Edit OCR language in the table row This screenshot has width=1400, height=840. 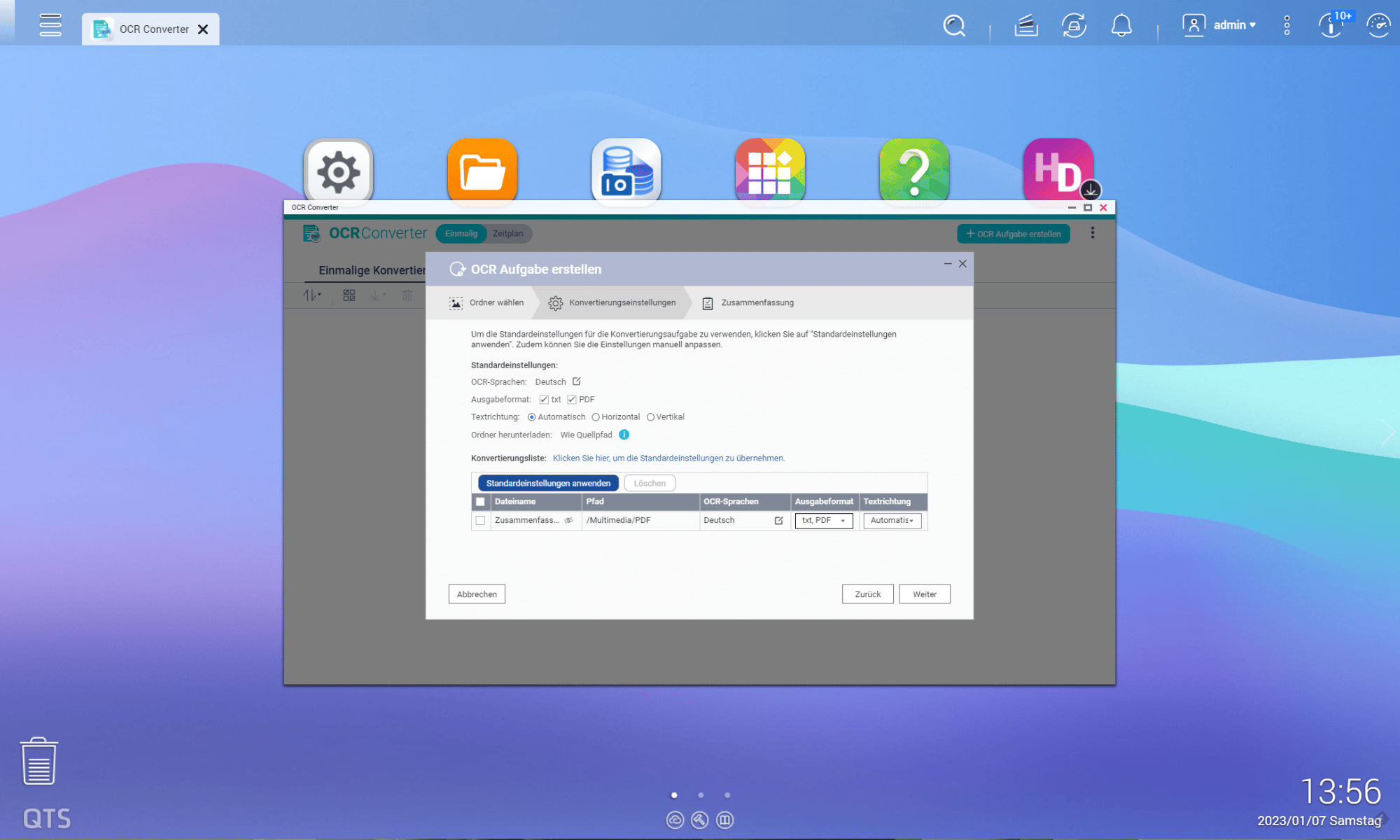click(x=778, y=520)
